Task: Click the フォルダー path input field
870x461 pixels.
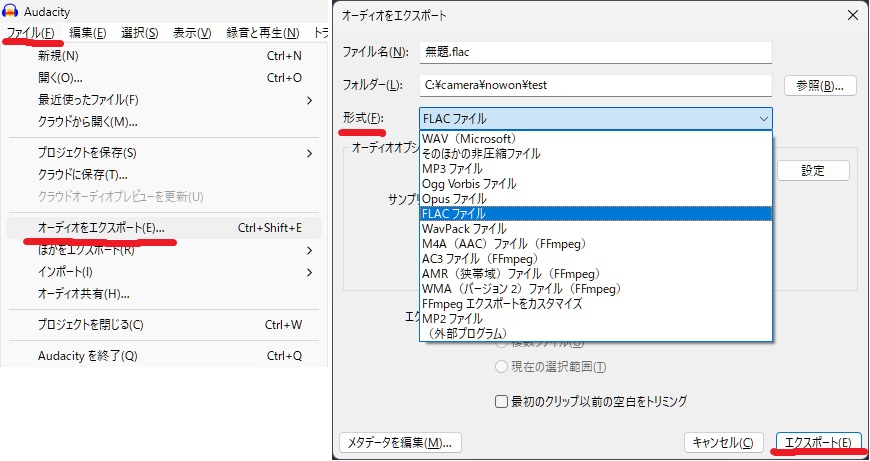Action: [x=595, y=85]
